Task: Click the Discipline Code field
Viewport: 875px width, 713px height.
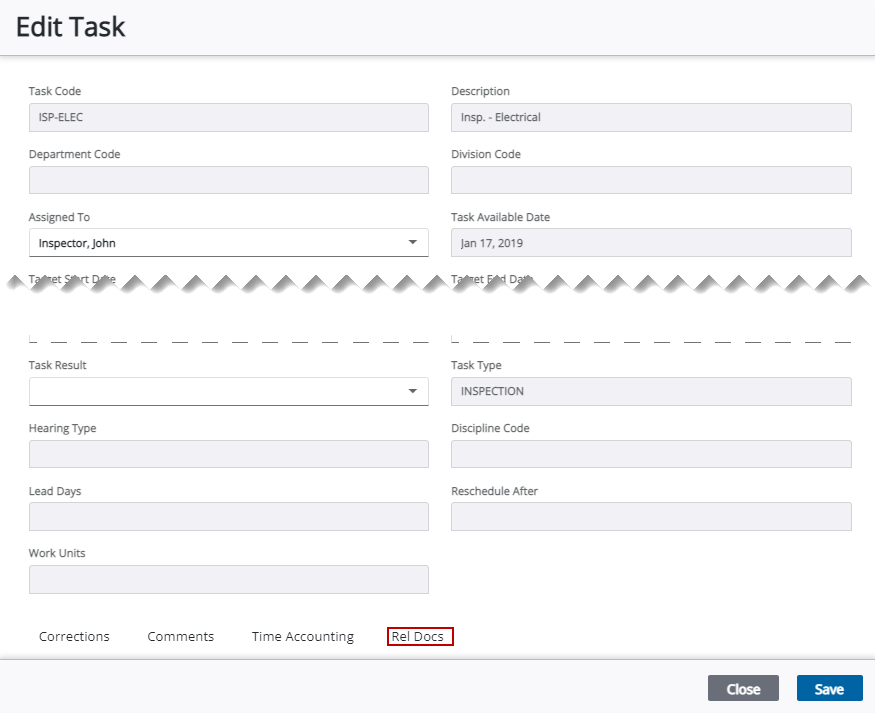Action: tap(651, 454)
